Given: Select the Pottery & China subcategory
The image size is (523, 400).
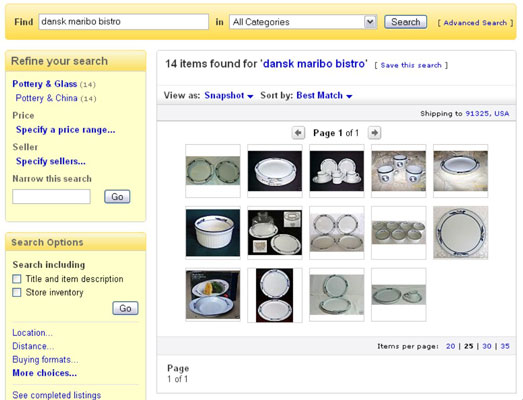Looking at the screenshot, I should click(46, 98).
